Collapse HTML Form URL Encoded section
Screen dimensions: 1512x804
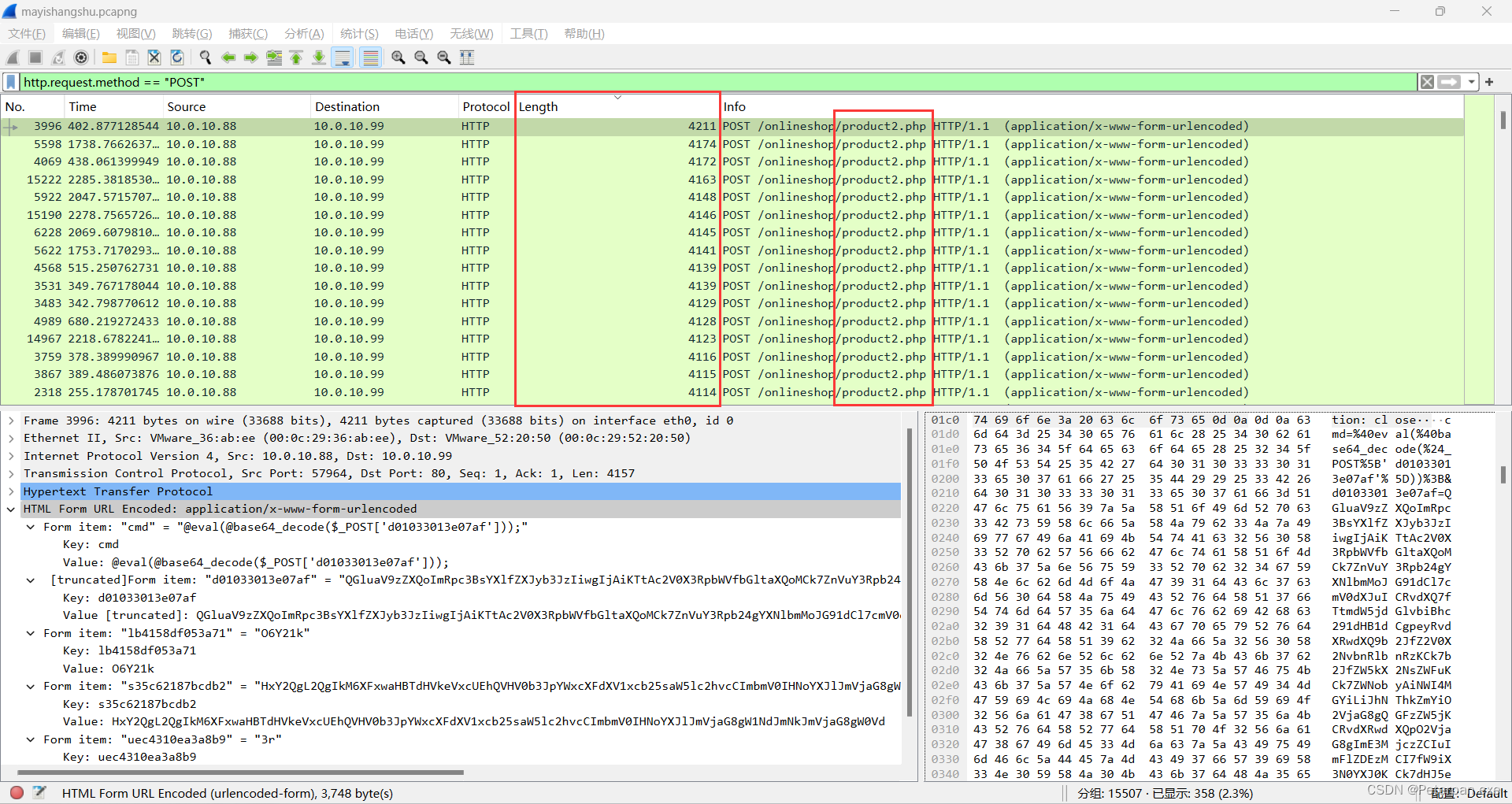(11, 509)
